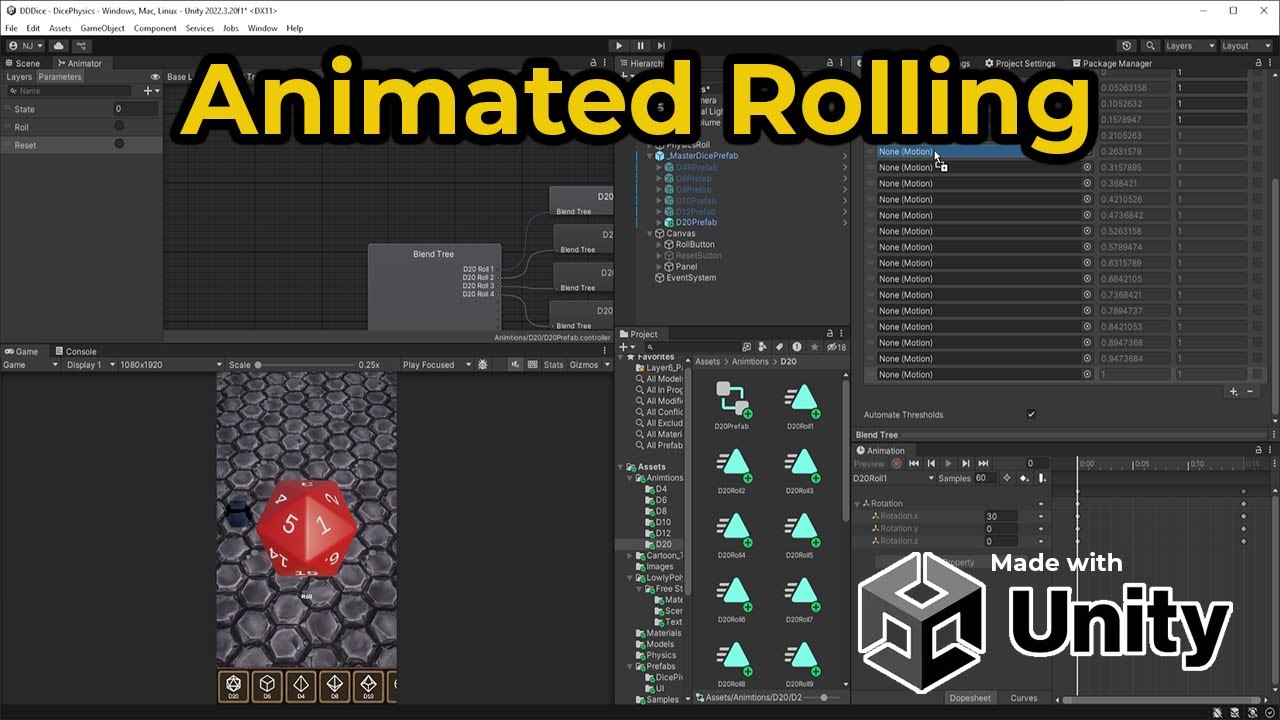The image size is (1280, 720).
Task: Toggle hidden packages visibility icon showing 18
Action: [836, 347]
